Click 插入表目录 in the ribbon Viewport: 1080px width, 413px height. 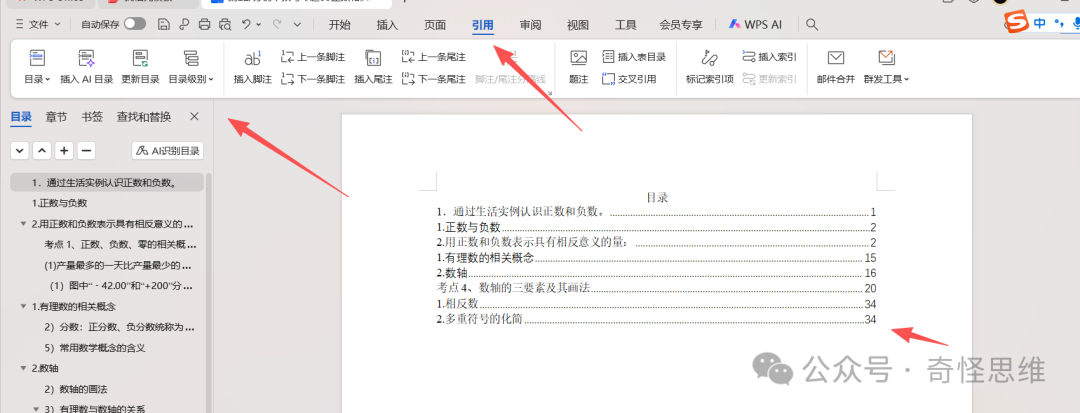(x=634, y=56)
